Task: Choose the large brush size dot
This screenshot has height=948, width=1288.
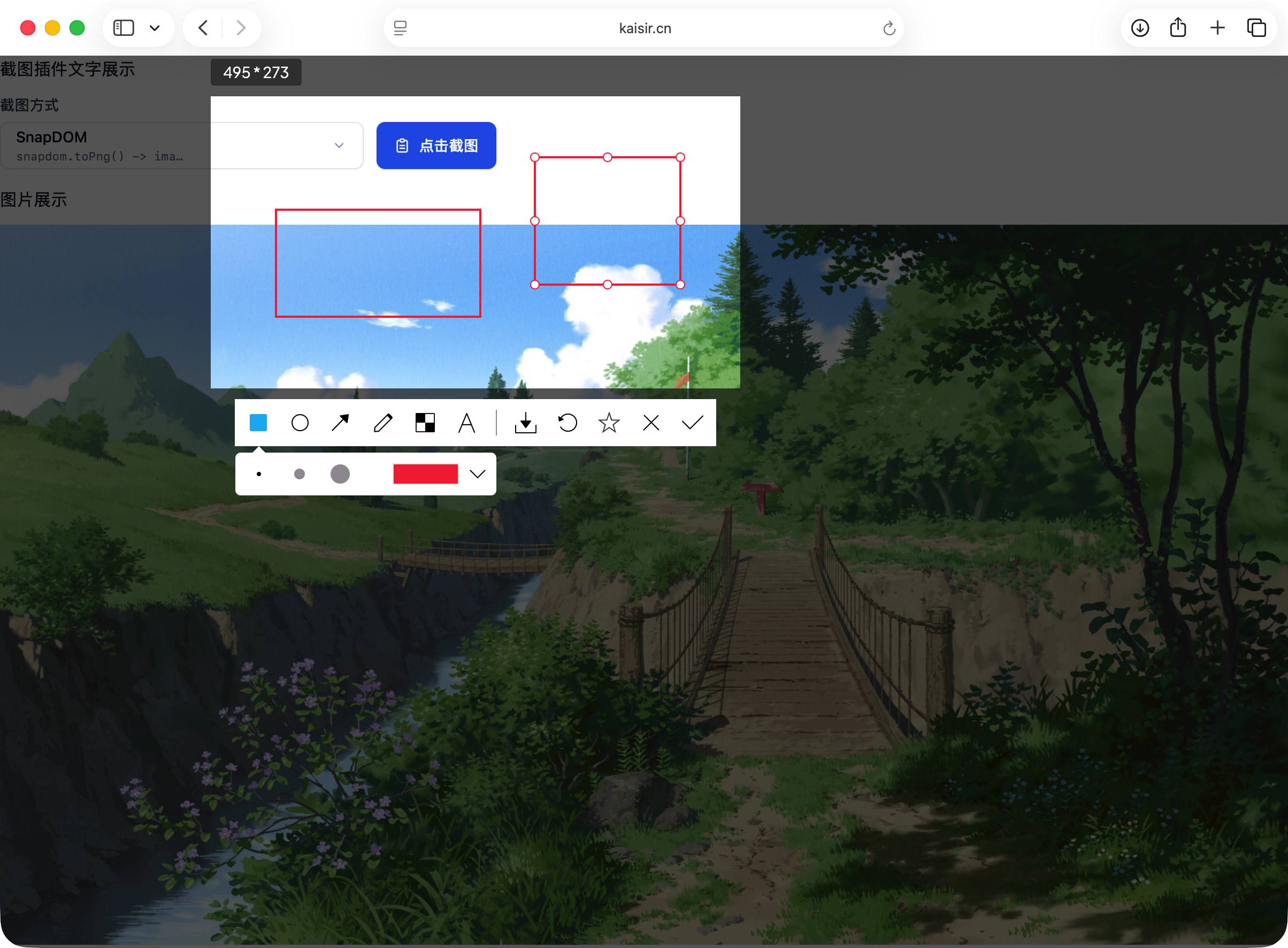Action: [x=340, y=474]
